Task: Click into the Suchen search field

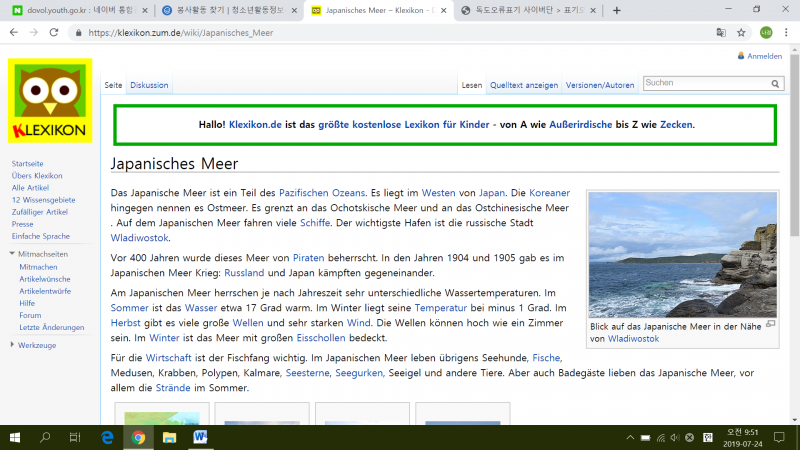Action: tap(705, 84)
